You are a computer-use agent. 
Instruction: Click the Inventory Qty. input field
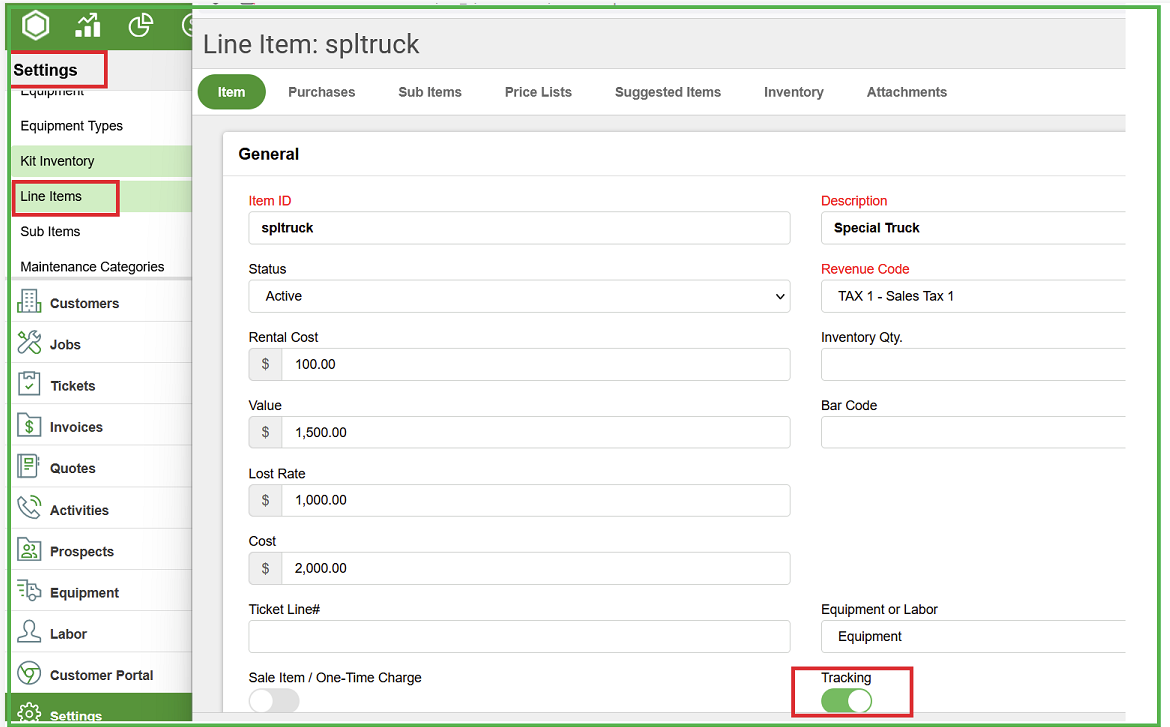pyautogui.click(x=973, y=364)
